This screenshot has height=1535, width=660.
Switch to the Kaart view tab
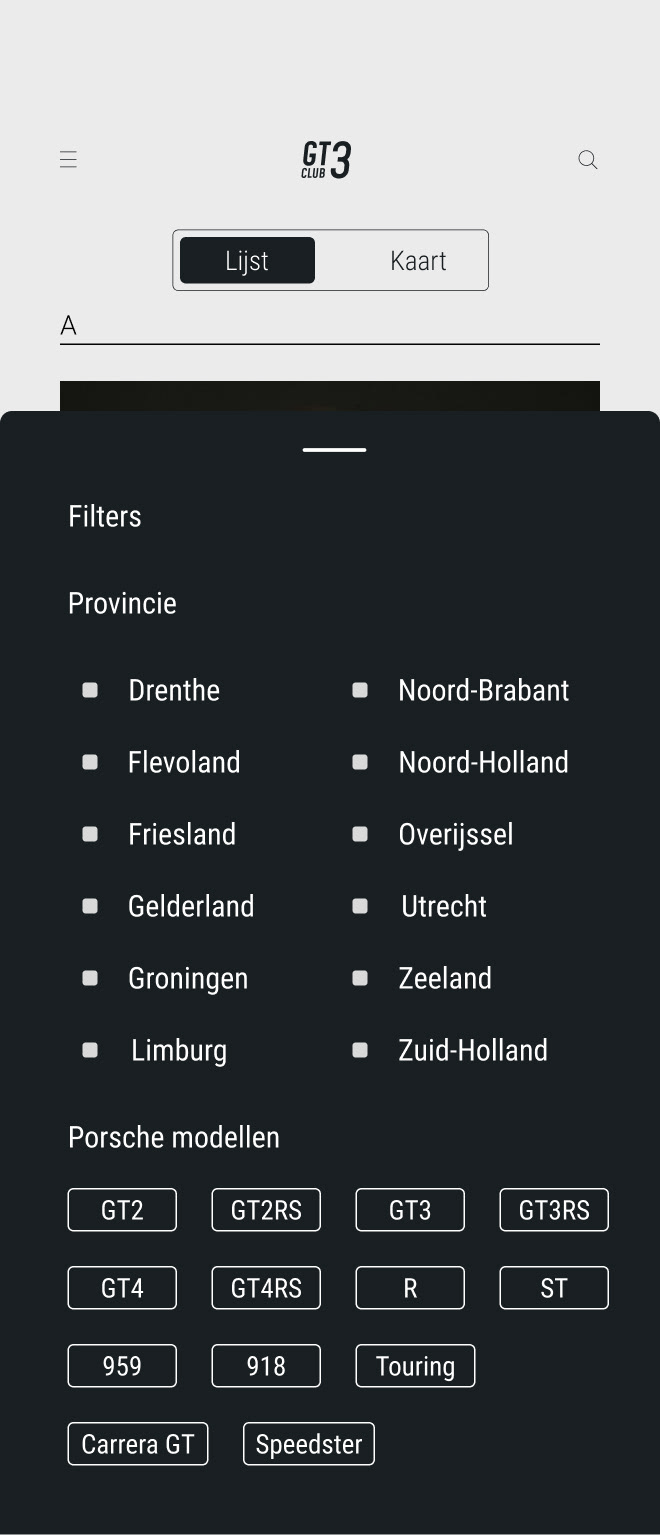point(418,261)
